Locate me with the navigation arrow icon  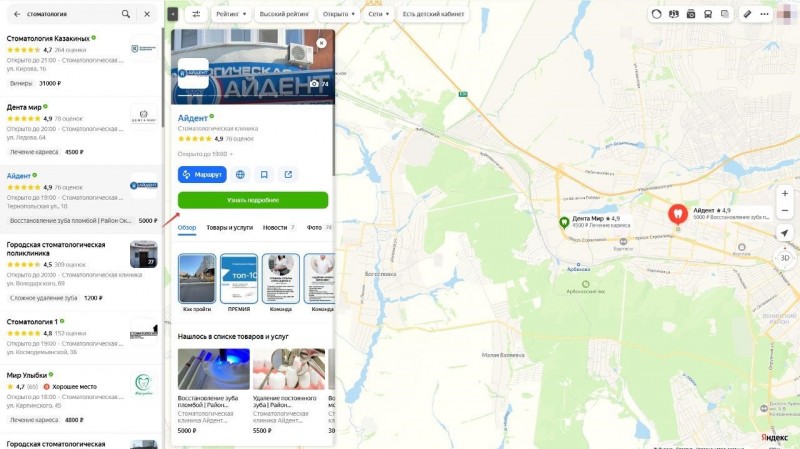(785, 233)
